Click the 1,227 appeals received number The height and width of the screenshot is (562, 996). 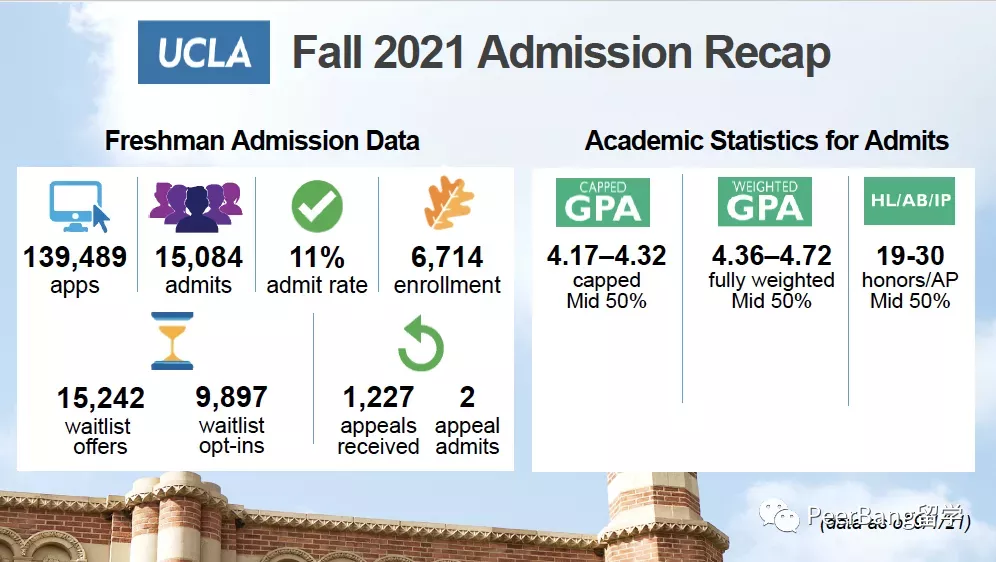(x=378, y=397)
